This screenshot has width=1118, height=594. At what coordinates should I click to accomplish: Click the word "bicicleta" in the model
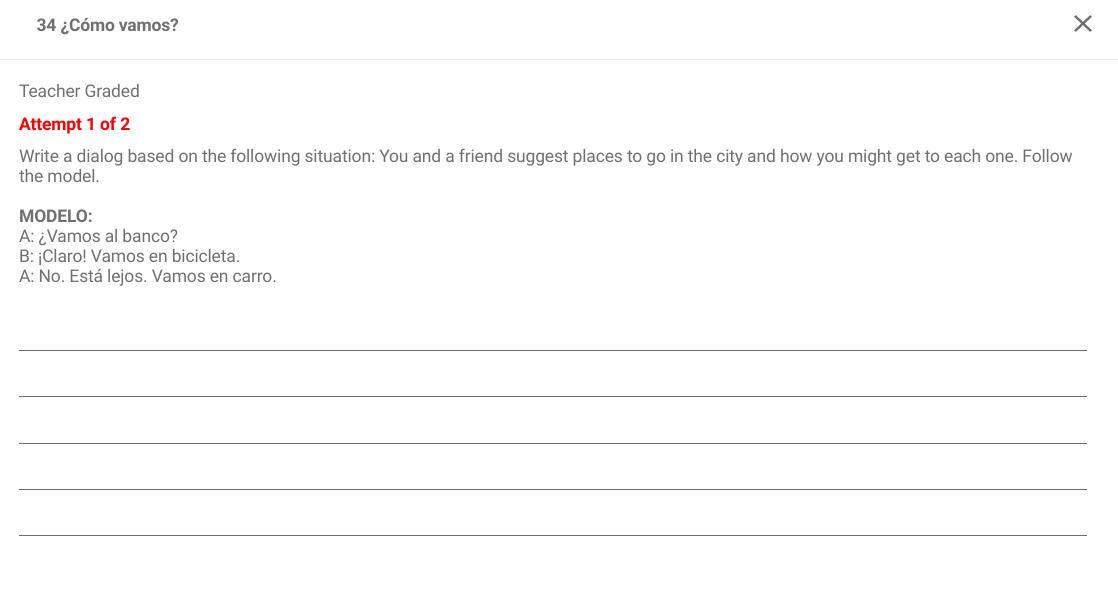click(x=205, y=256)
